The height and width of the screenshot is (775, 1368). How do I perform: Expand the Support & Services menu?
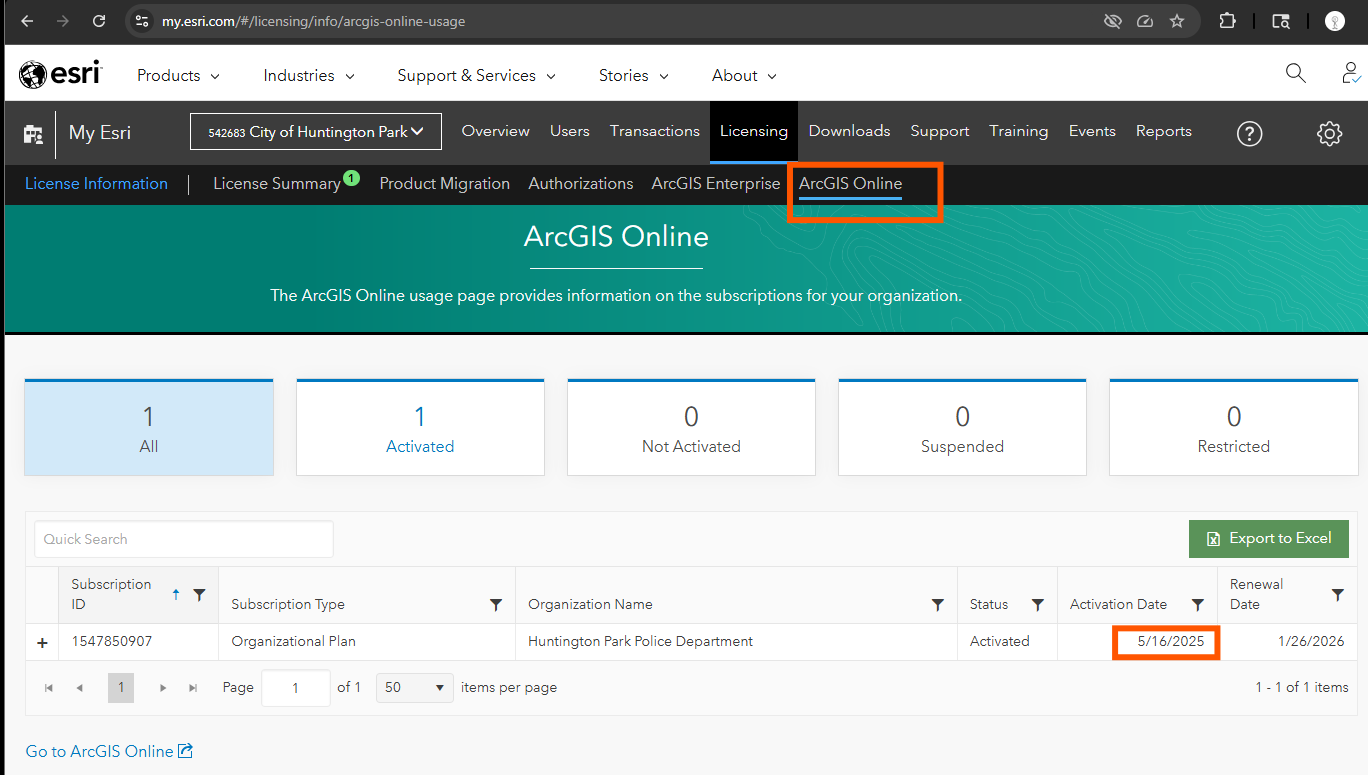click(476, 75)
